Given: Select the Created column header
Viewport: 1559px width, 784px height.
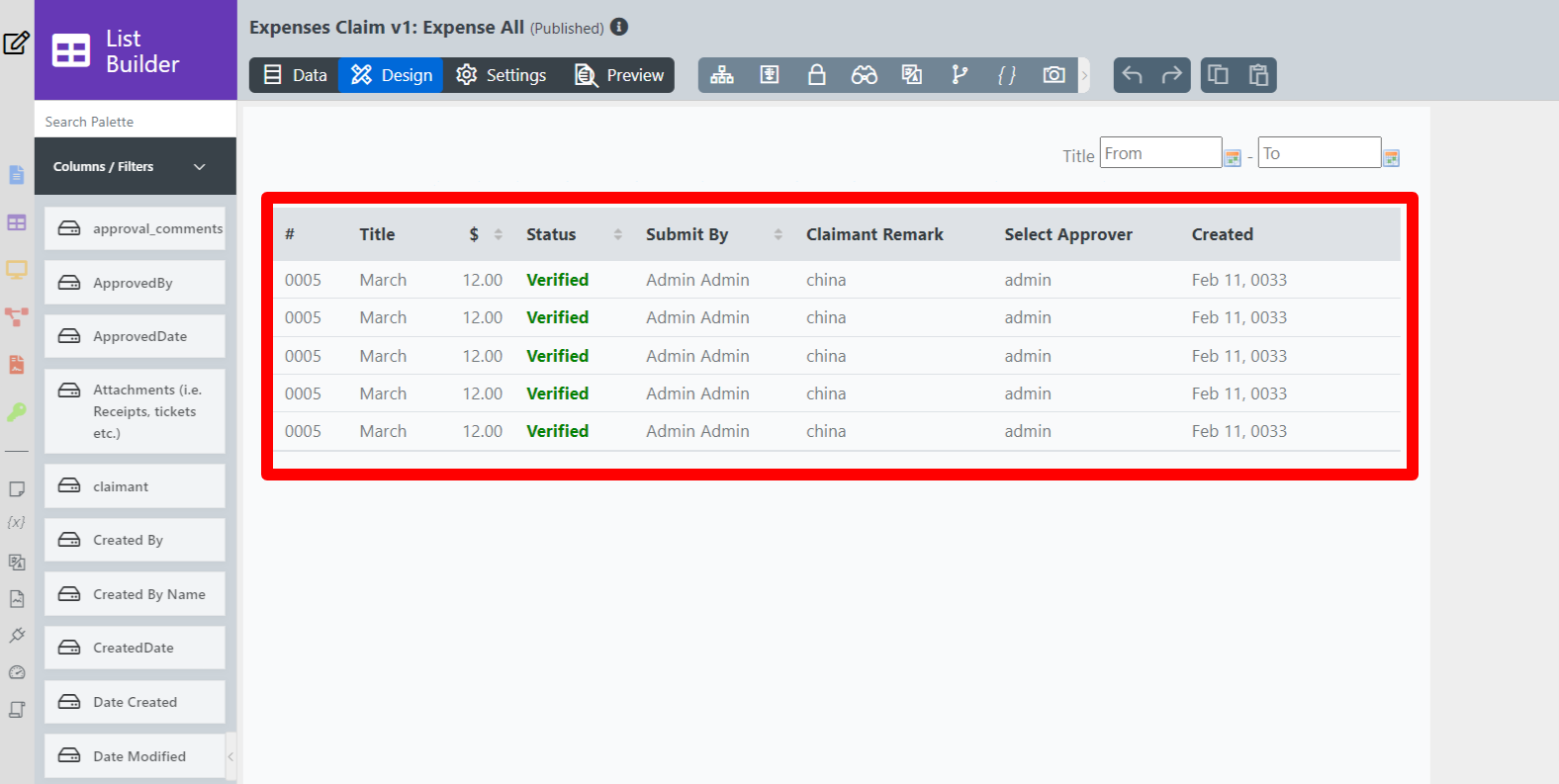Looking at the screenshot, I should [1222, 234].
